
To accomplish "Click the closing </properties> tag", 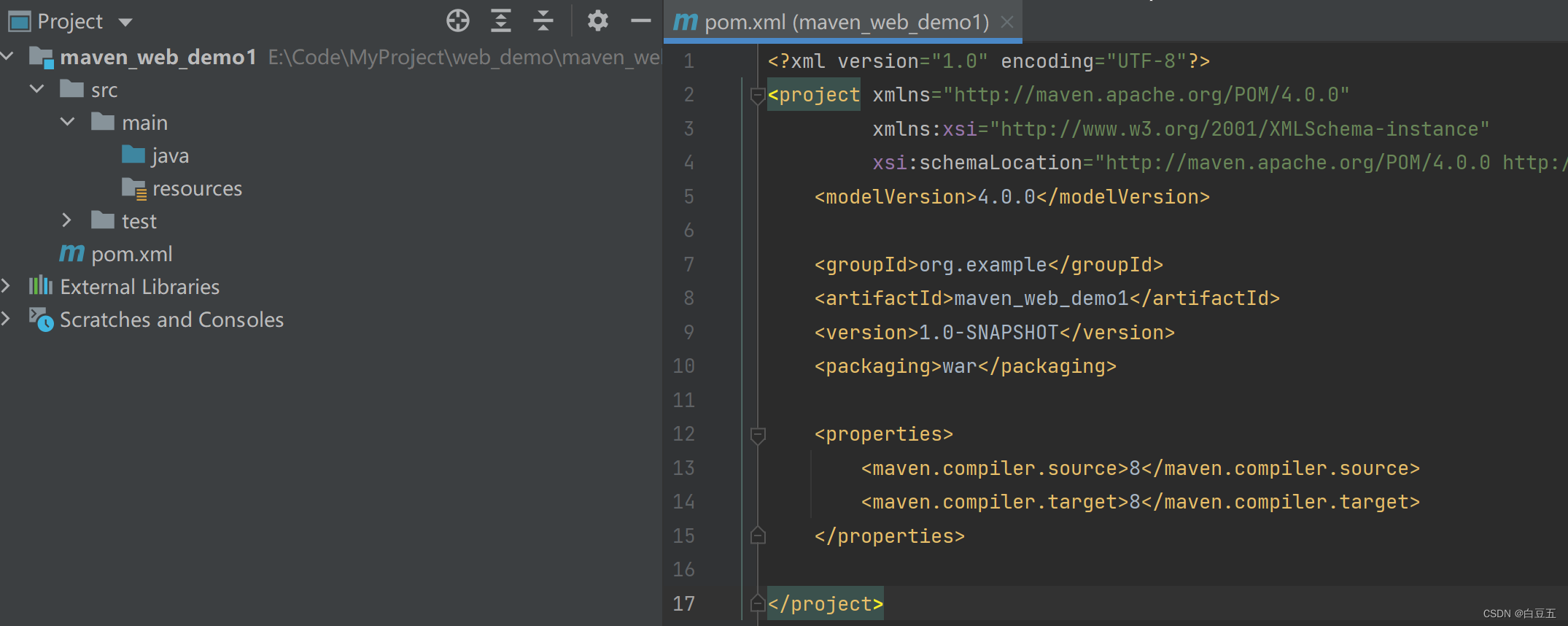I will click(889, 536).
